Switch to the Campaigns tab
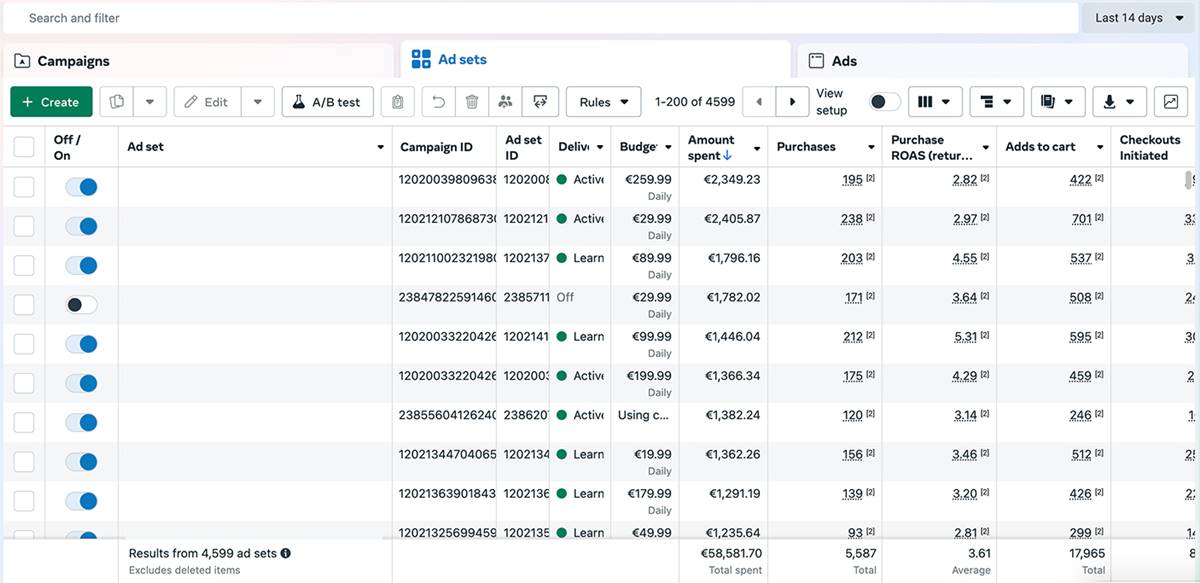The height and width of the screenshot is (583, 1200). coord(73,61)
